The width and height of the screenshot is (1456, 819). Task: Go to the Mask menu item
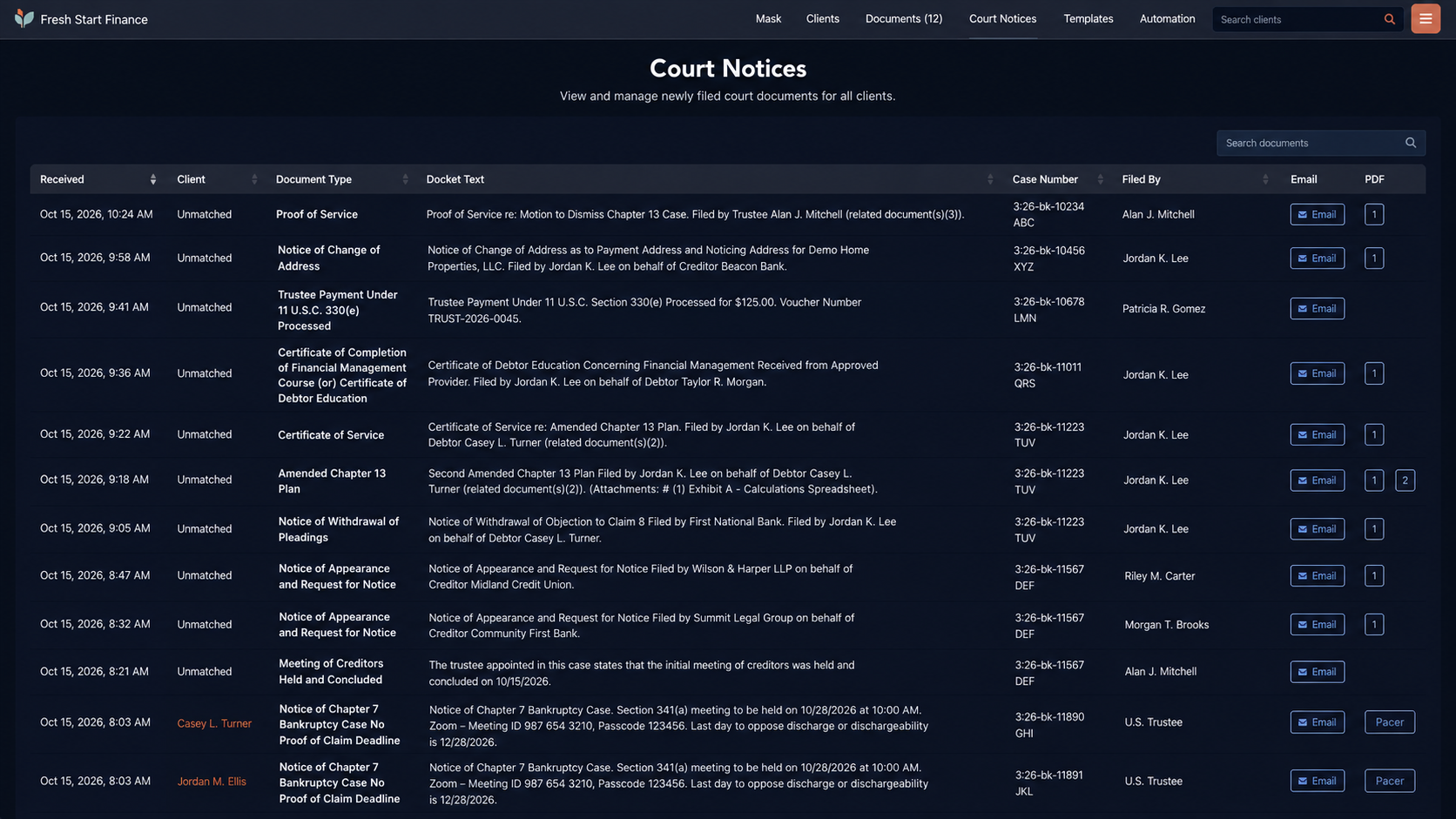(768, 19)
